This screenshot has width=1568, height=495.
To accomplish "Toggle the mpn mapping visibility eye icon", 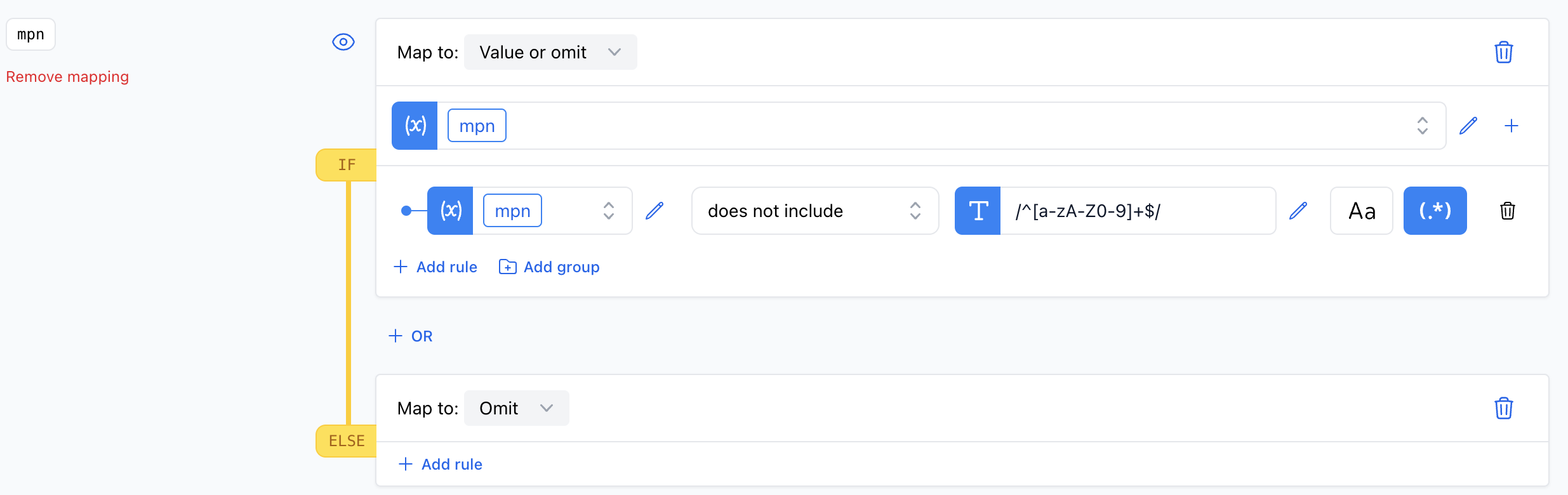I will coord(343,42).
